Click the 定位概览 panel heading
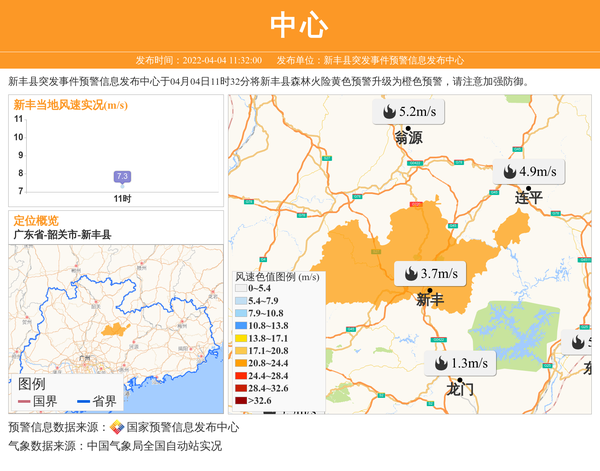600x471 pixels. (x=35, y=220)
